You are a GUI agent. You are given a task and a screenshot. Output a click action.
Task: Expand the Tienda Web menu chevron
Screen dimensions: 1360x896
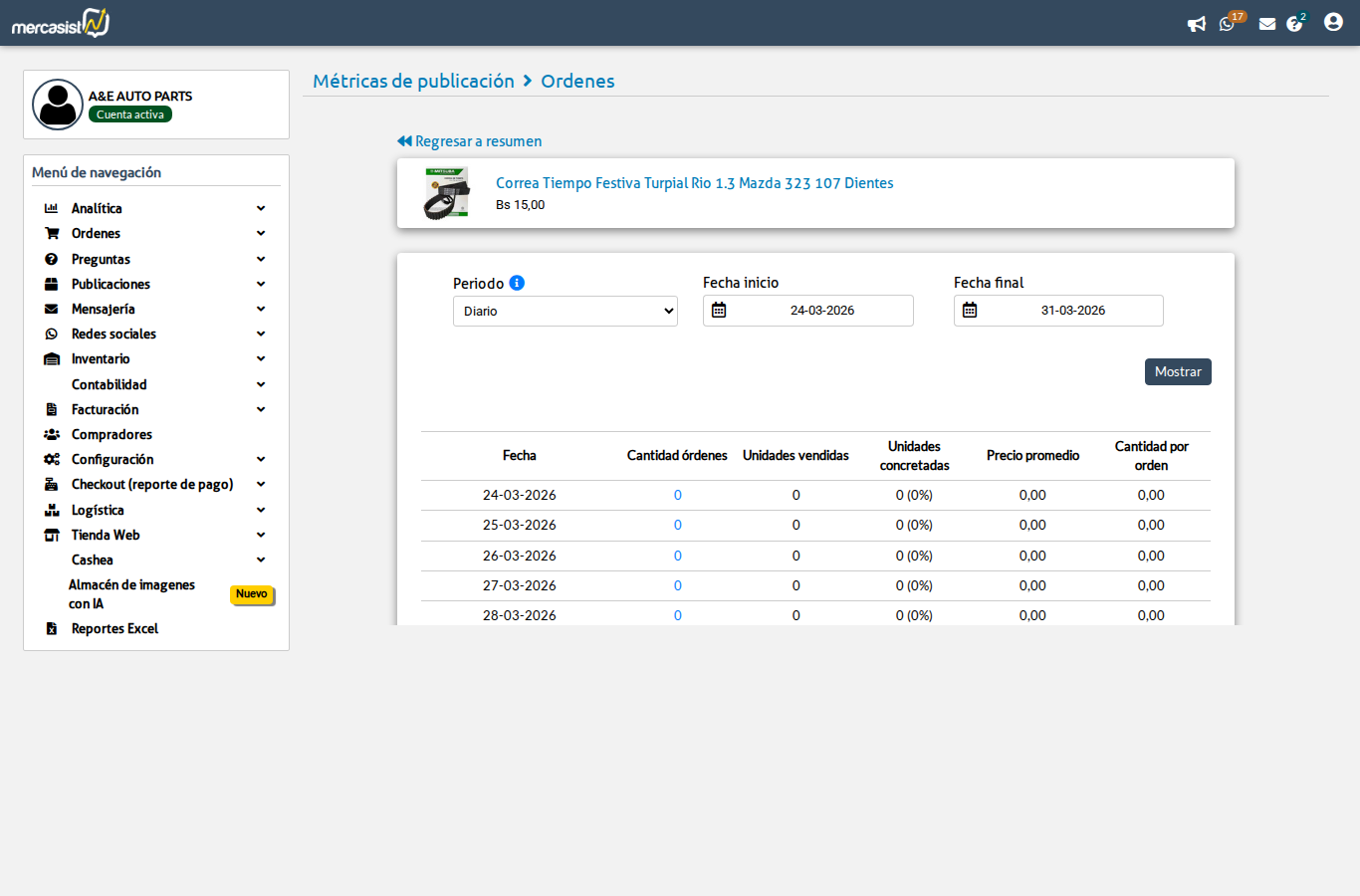[x=261, y=535]
